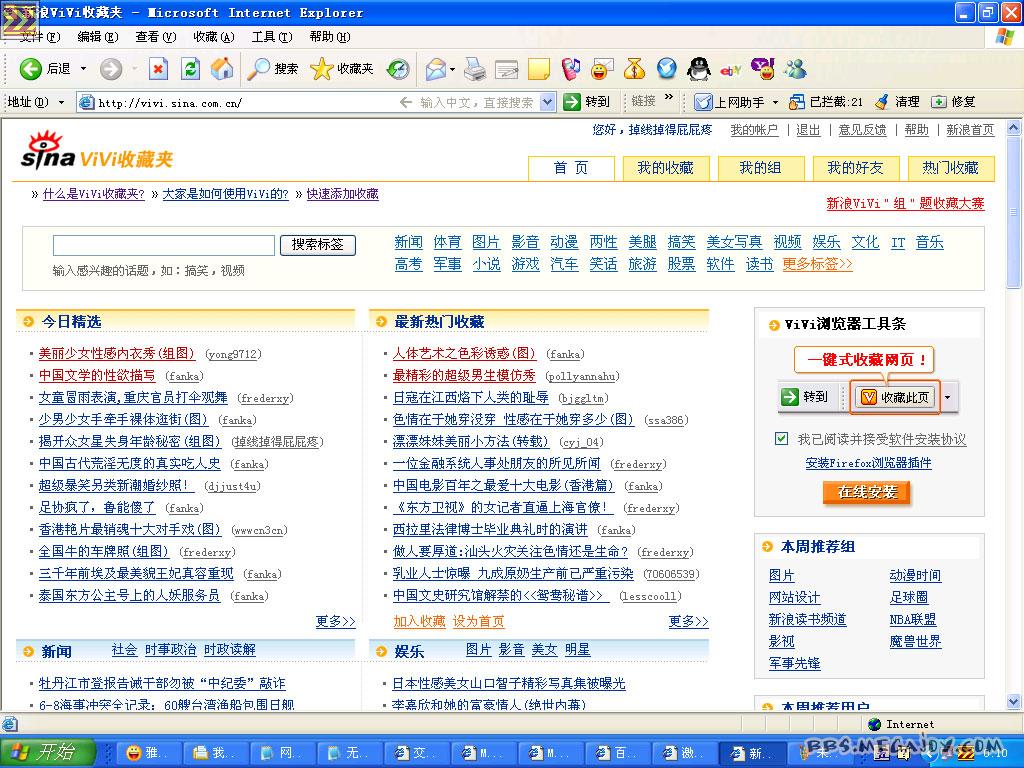
Task: Click the Forward arrow icon
Action: click(x=111, y=69)
